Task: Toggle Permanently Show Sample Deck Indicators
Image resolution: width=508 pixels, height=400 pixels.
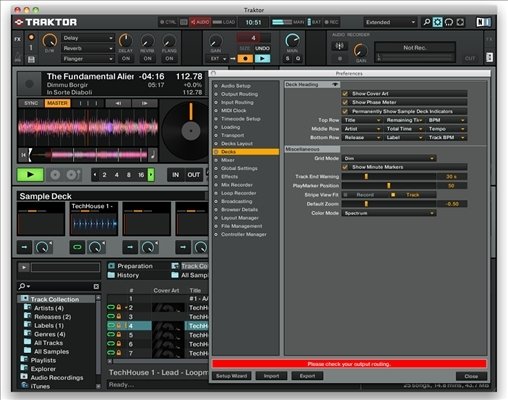Action: click(345, 111)
